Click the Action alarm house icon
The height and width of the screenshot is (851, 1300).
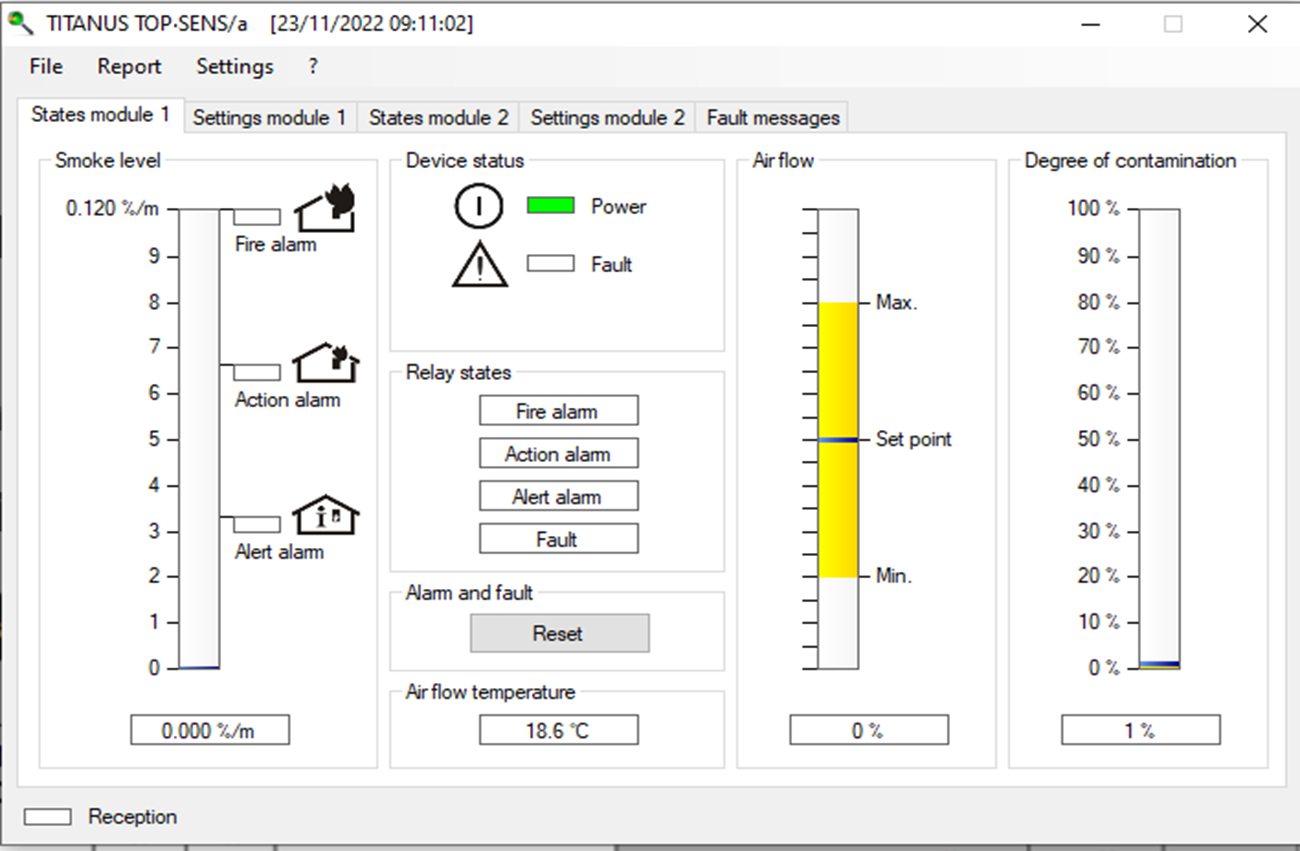pos(326,363)
